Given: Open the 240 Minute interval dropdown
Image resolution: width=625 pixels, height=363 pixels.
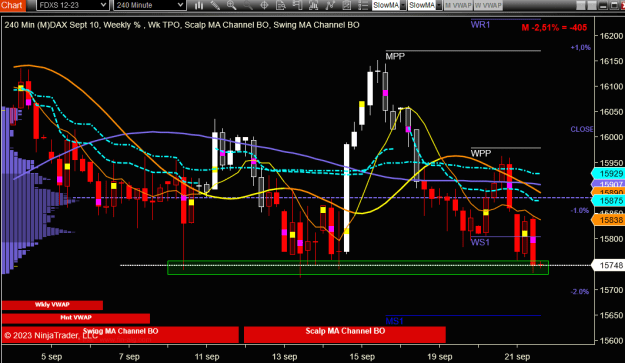Looking at the screenshot, I should point(149,5).
